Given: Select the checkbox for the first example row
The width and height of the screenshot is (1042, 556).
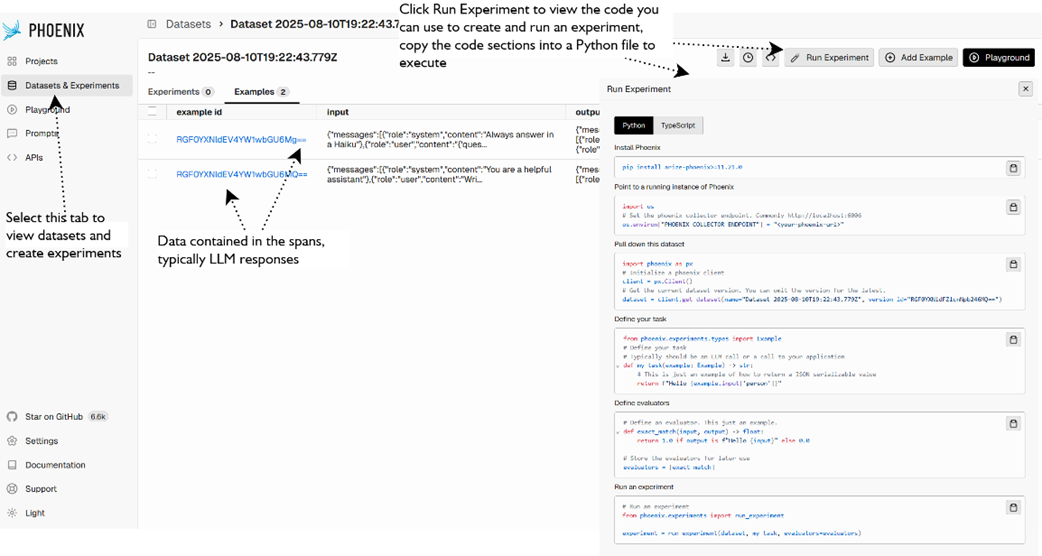Looking at the screenshot, I should [x=153, y=139].
